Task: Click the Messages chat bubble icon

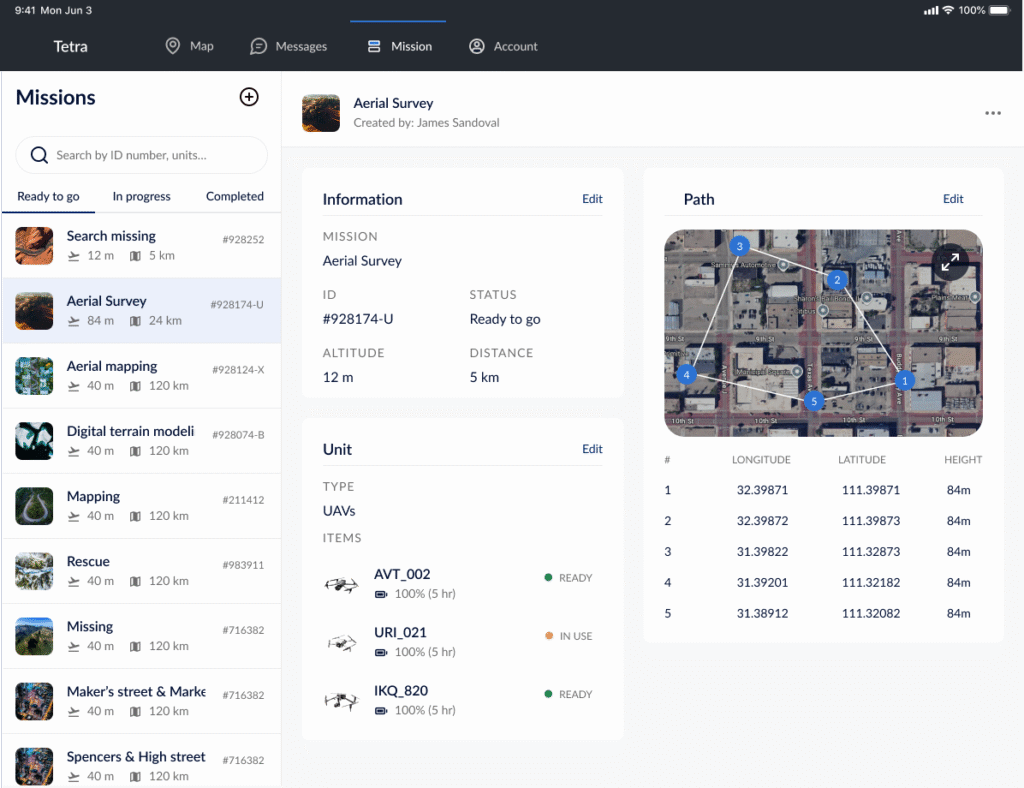Action: tap(258, 46)
